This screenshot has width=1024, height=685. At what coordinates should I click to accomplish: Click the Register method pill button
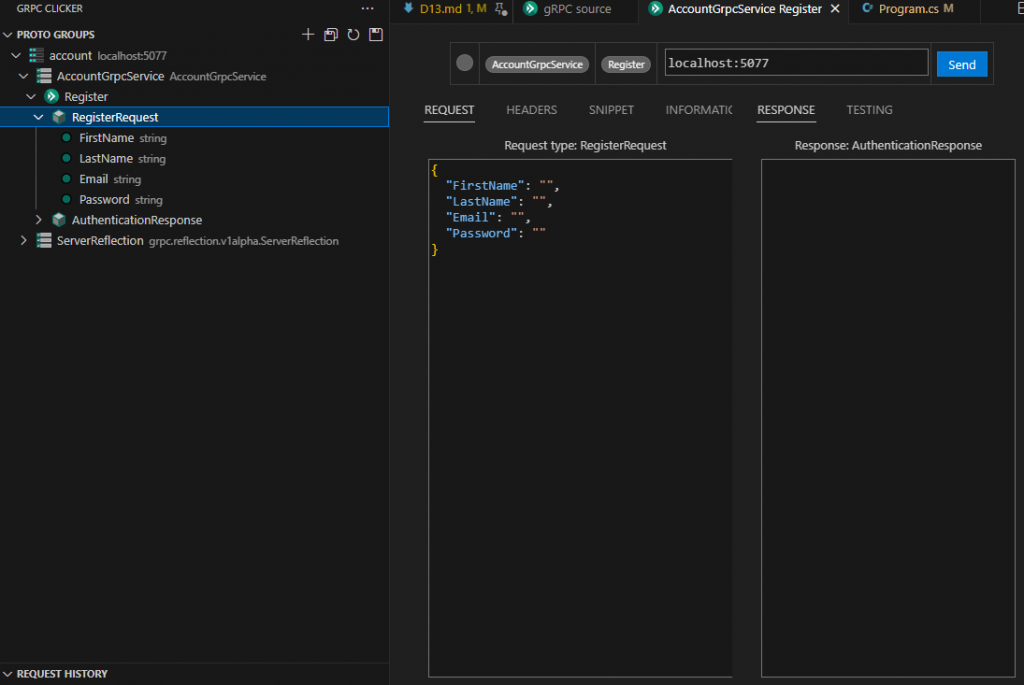pyautogui.click(x=626, y=64)
